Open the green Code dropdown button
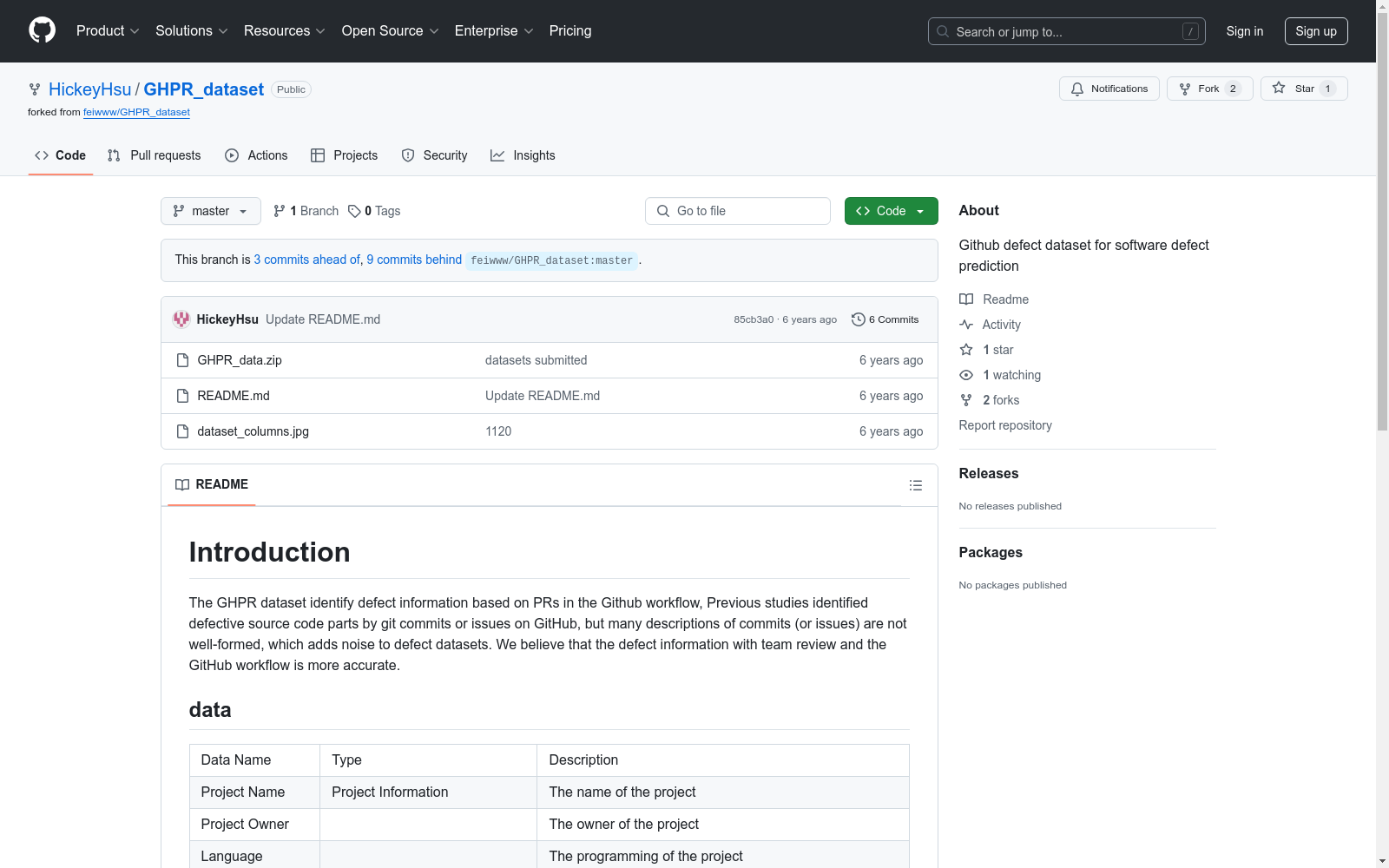This screenshot has width=1389, height=868. point(891,211)
